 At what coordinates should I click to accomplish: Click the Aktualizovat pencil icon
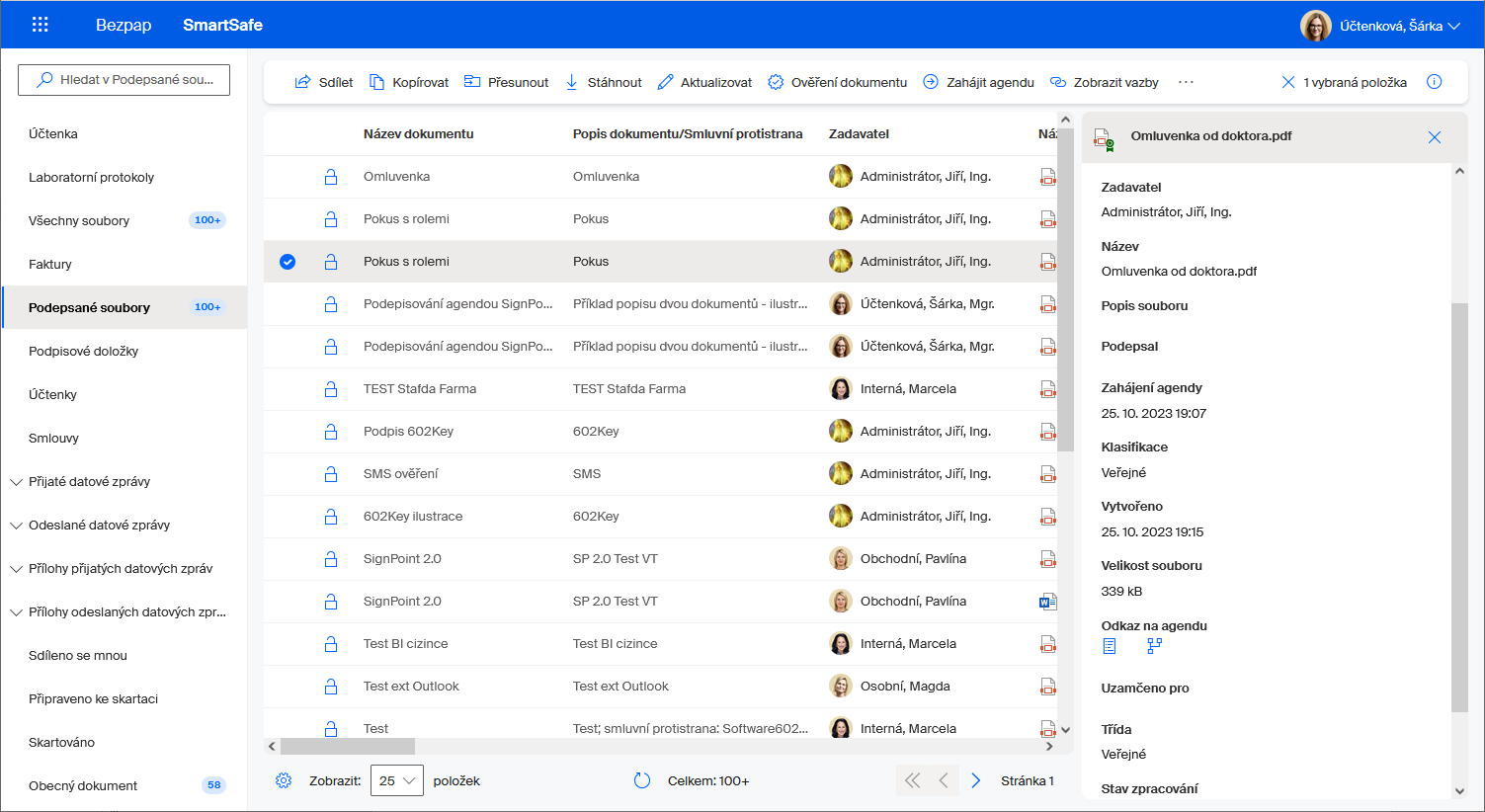coord(665,82)
